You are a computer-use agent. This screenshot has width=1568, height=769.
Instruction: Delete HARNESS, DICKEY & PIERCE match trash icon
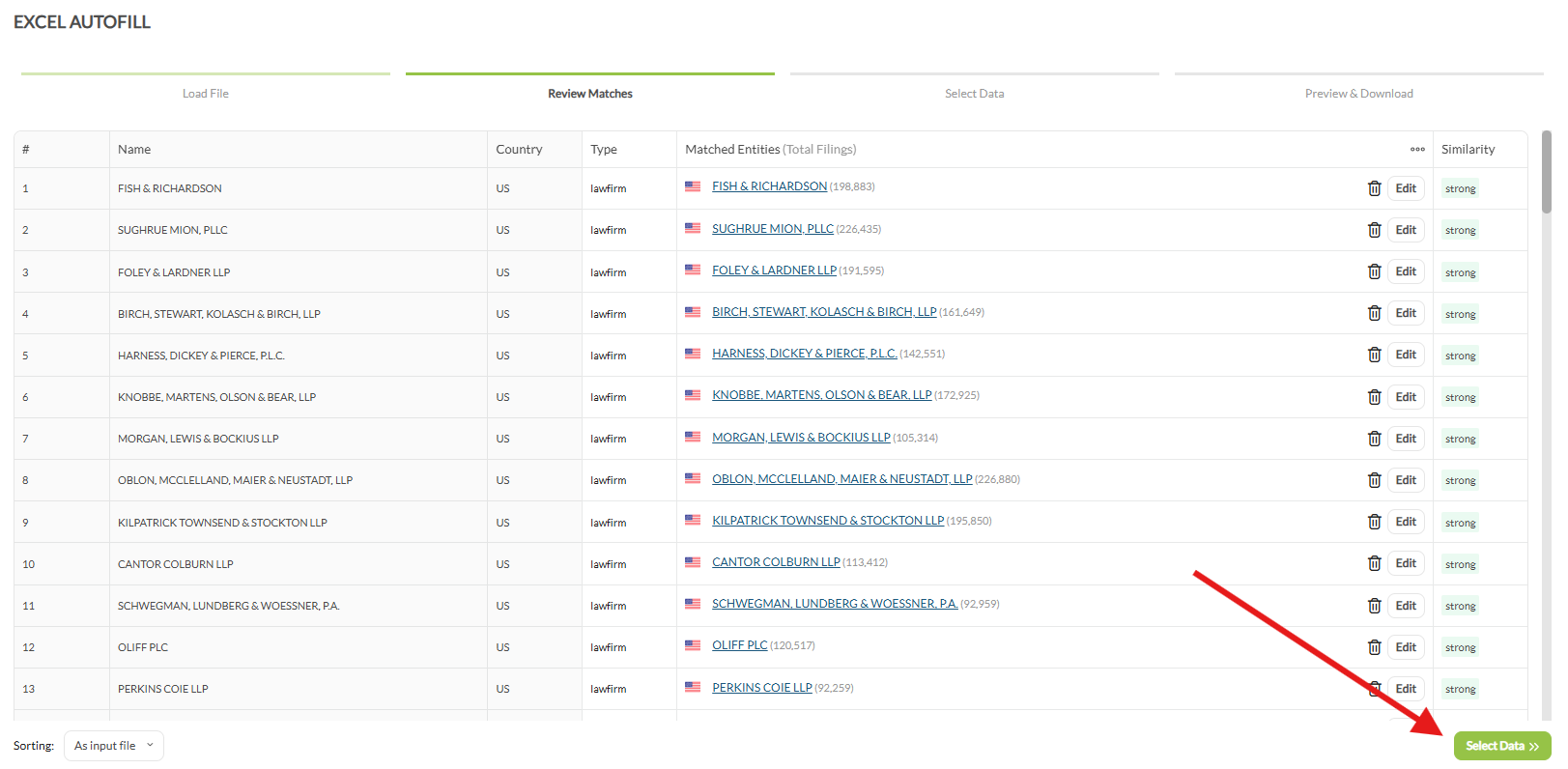pyautogui.click(x=1374, y=355)
